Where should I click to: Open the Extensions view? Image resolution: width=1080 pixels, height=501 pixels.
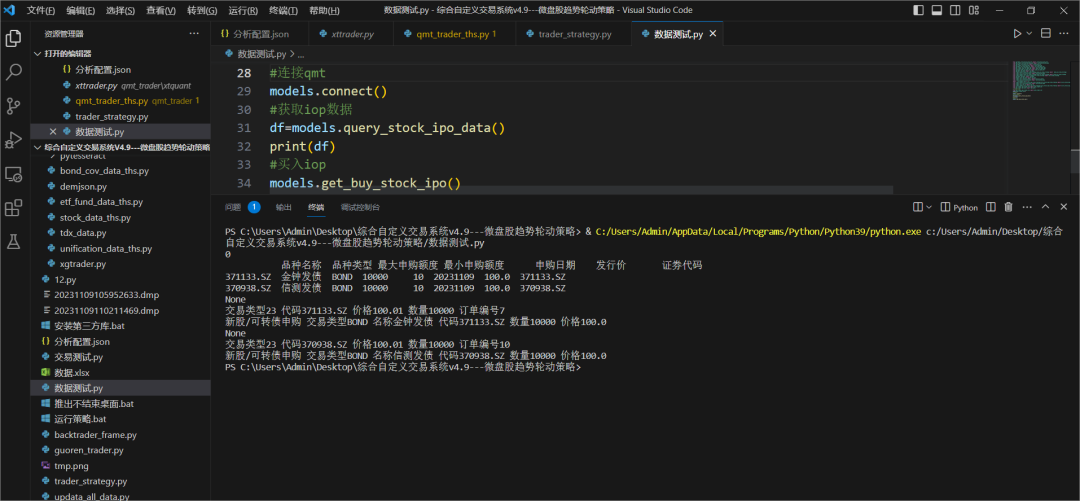13,207
